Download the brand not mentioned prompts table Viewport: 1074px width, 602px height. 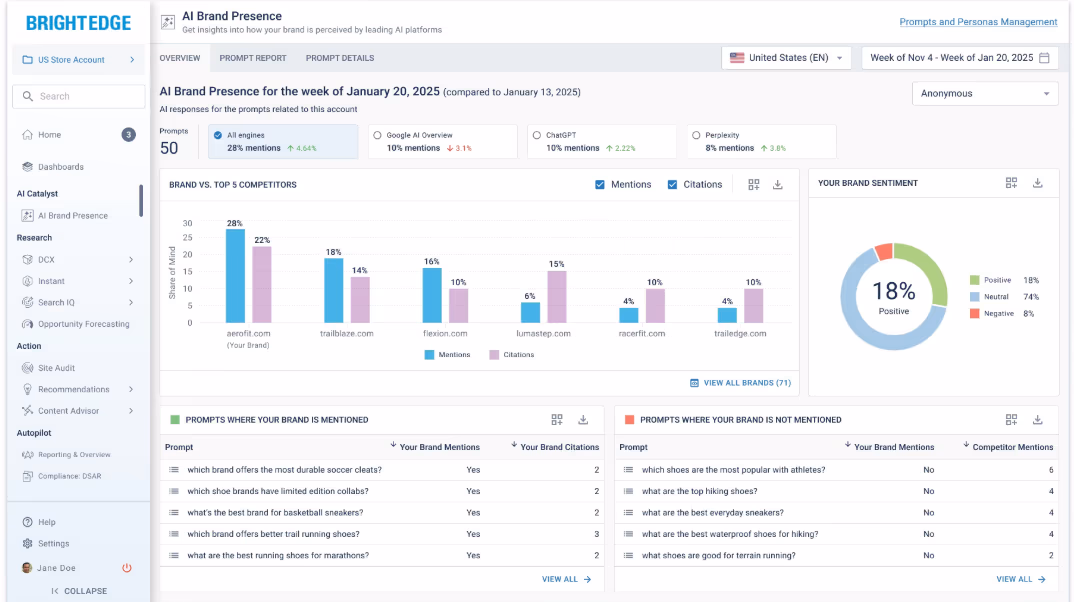click(x=1038, y=420)
